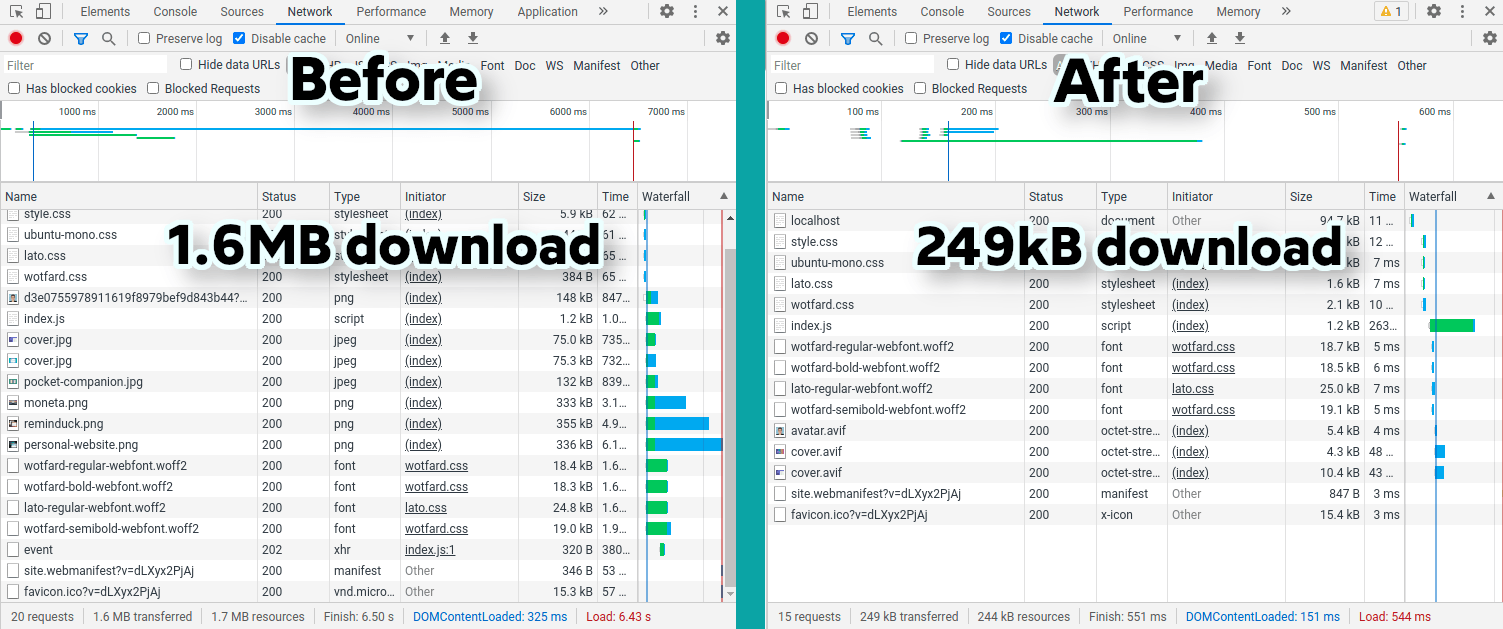Open the Performance tab

390,11
